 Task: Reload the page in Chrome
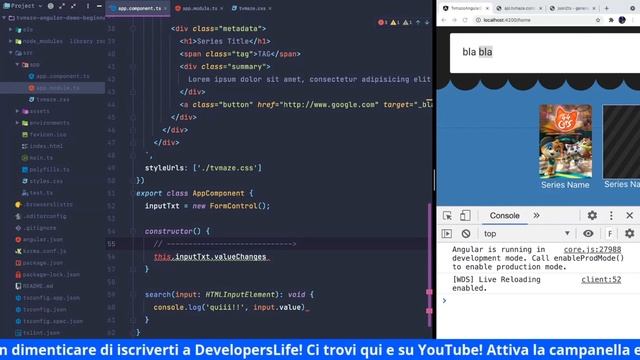point(465,20)
